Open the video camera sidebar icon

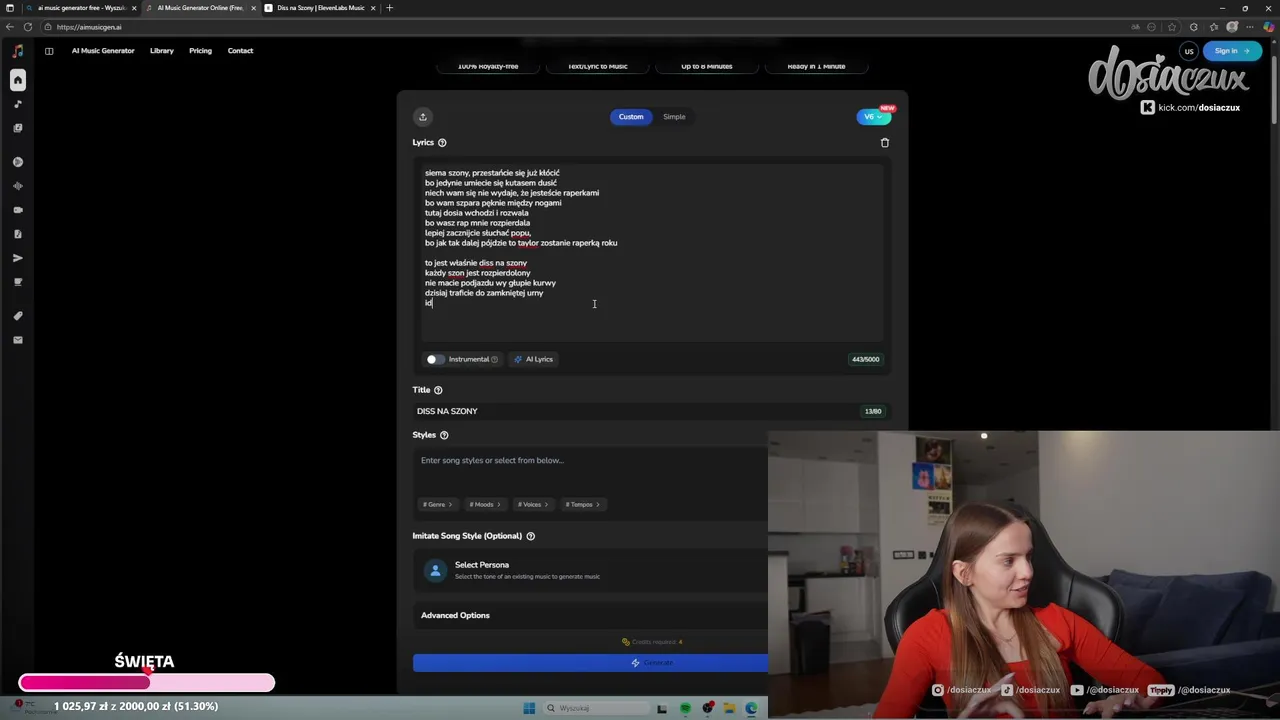pos(18,210)
